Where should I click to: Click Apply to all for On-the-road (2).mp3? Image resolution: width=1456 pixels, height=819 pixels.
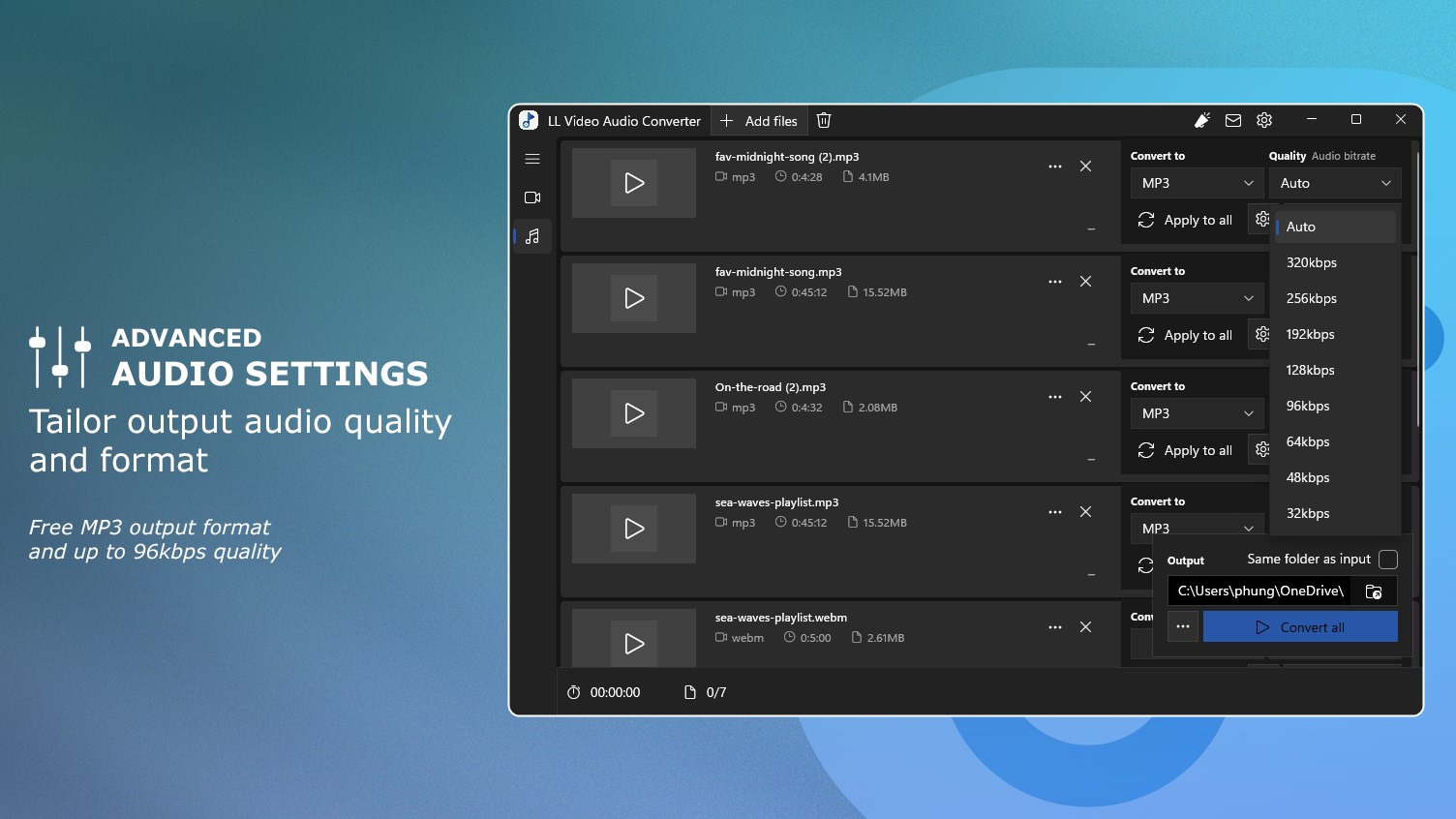coord(1186,450)
